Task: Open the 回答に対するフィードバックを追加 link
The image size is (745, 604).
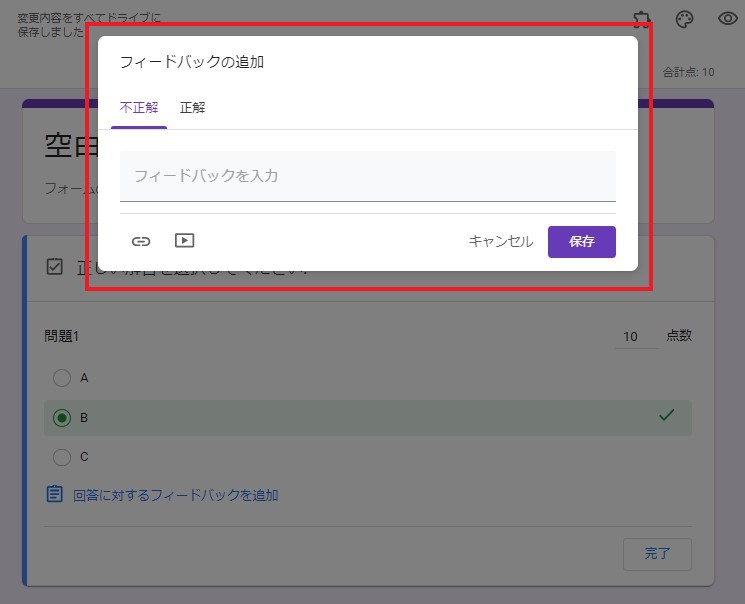Action: click(175, 495)
